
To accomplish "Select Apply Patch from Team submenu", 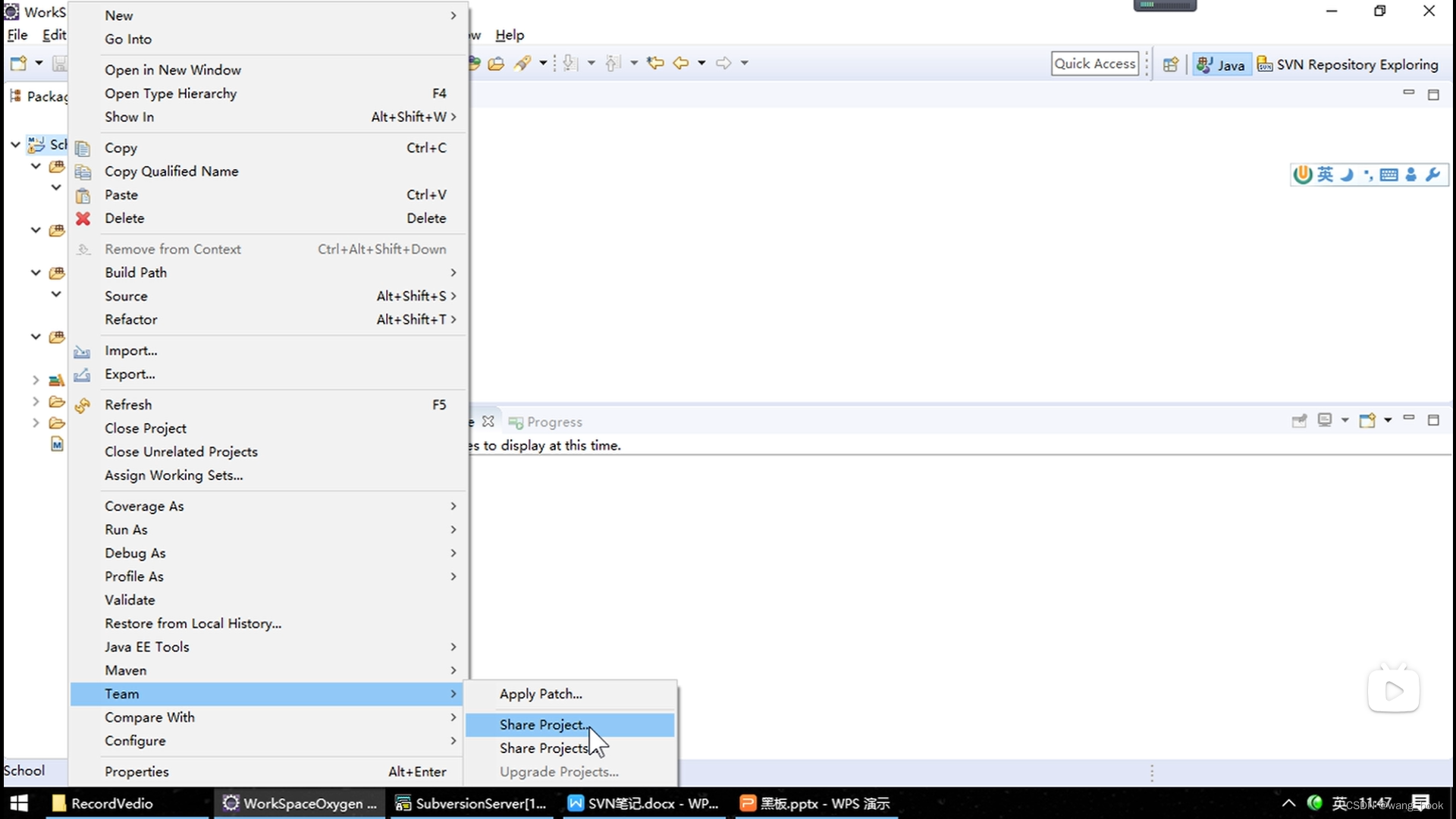I will [x=541, y=693].
